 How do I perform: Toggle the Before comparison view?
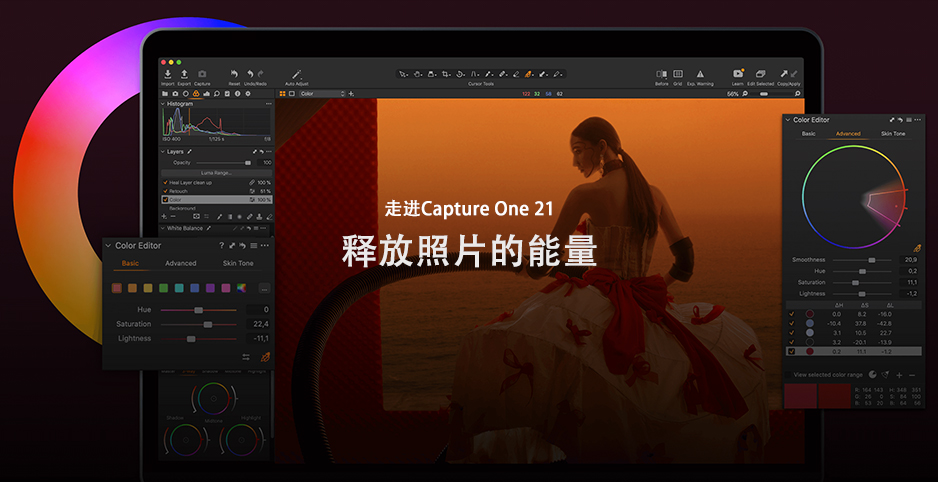[x=662, y=74]
